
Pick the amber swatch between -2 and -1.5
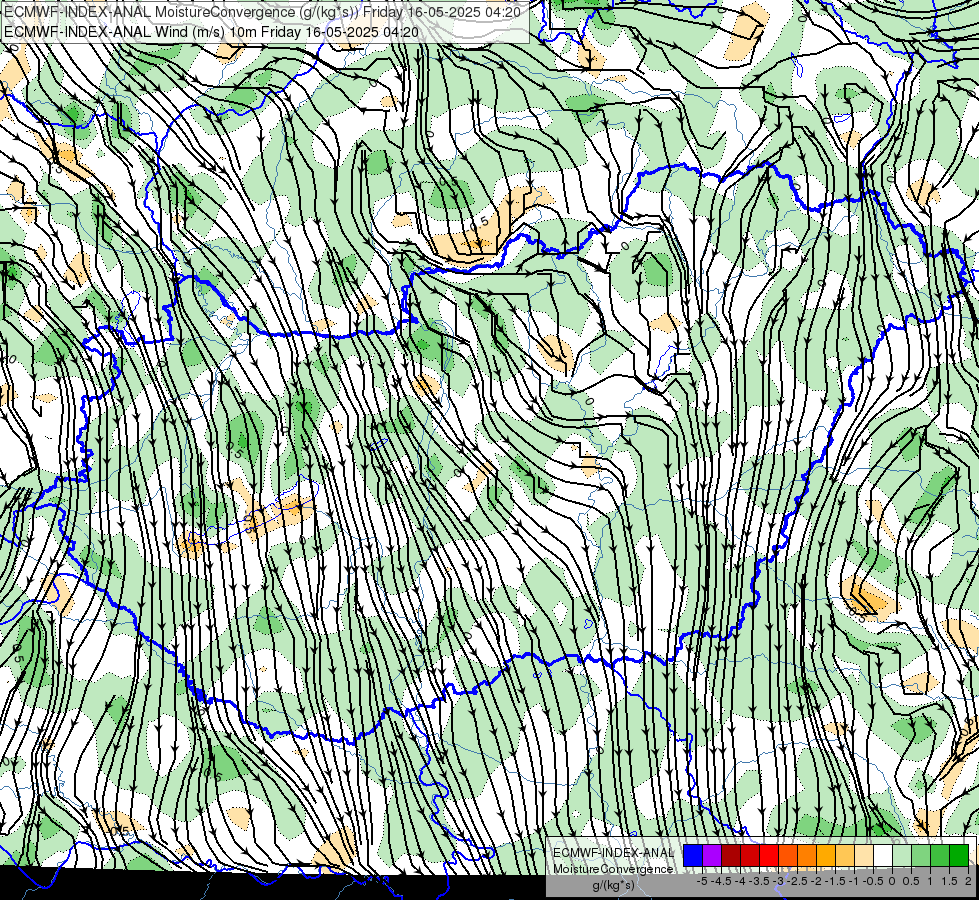pyautogui.click(x=826, y=855)
